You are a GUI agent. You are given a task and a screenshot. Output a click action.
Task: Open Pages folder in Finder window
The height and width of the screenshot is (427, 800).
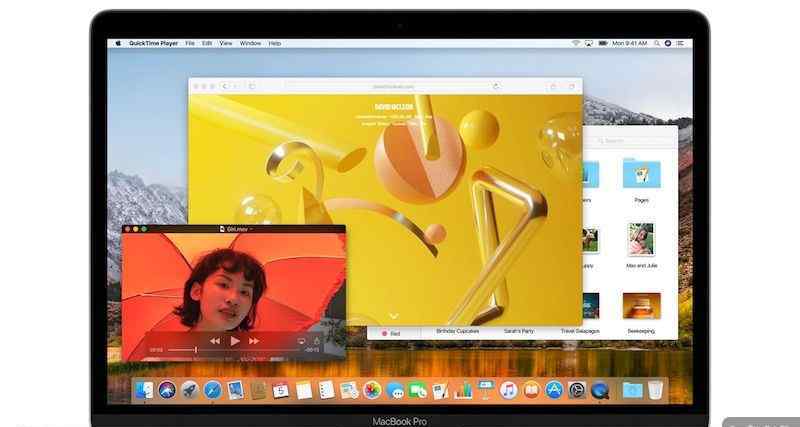(641, 173)
